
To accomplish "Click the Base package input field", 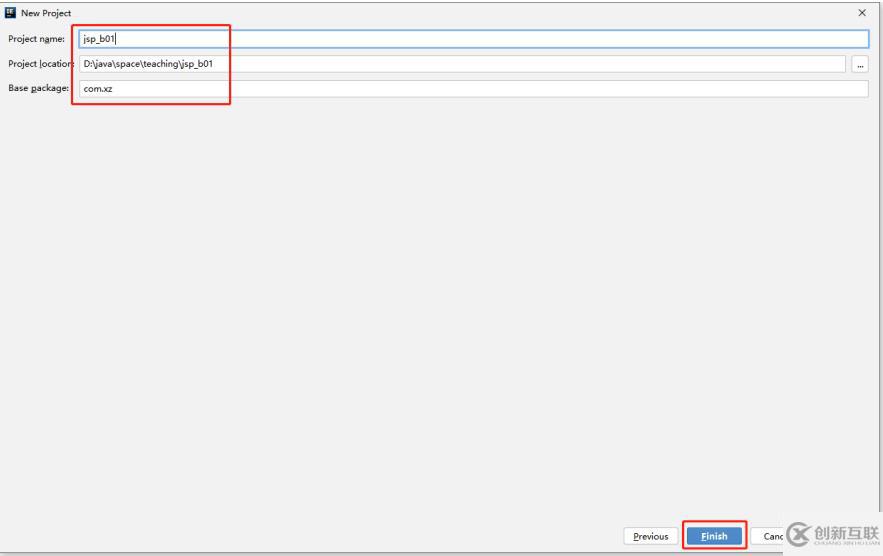I will pyautogui.click(x=474, y=88).
